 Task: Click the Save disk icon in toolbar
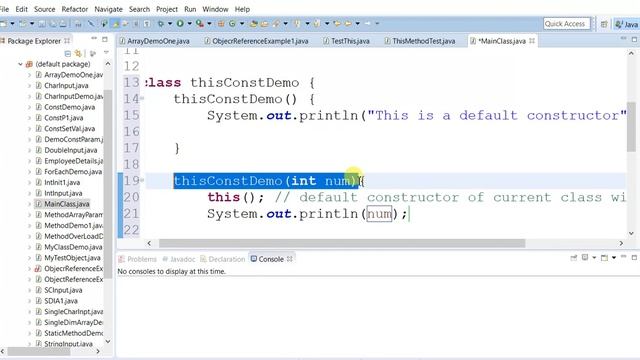coord(42,24)
